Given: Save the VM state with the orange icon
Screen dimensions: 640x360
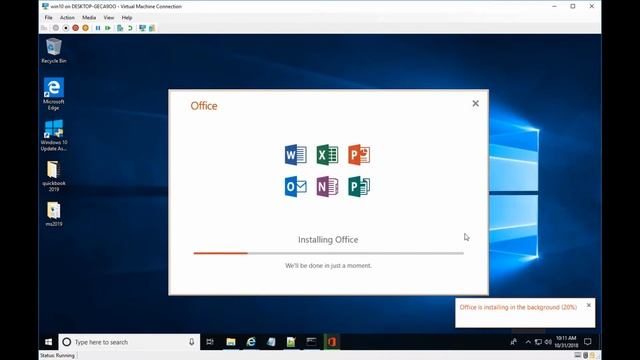Looking at the screenshot, I should pyautogui.click(x=85, y=28).
